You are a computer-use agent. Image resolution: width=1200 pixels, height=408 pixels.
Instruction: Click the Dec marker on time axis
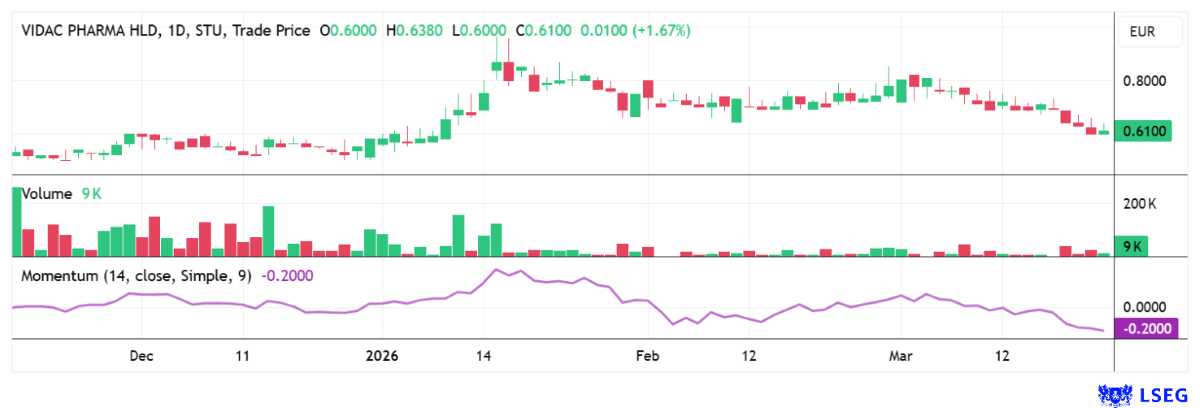point(141,356)
